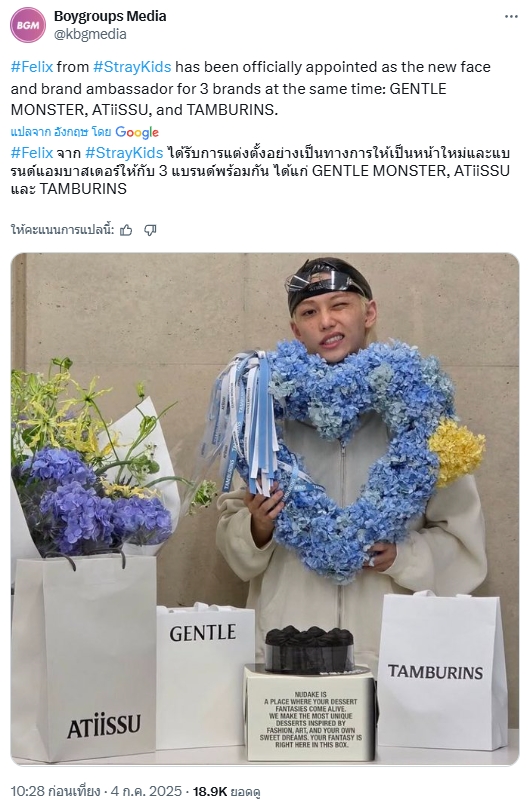Click the Thai translated text mentioning TAMBURINS

[x=260, y=171]
